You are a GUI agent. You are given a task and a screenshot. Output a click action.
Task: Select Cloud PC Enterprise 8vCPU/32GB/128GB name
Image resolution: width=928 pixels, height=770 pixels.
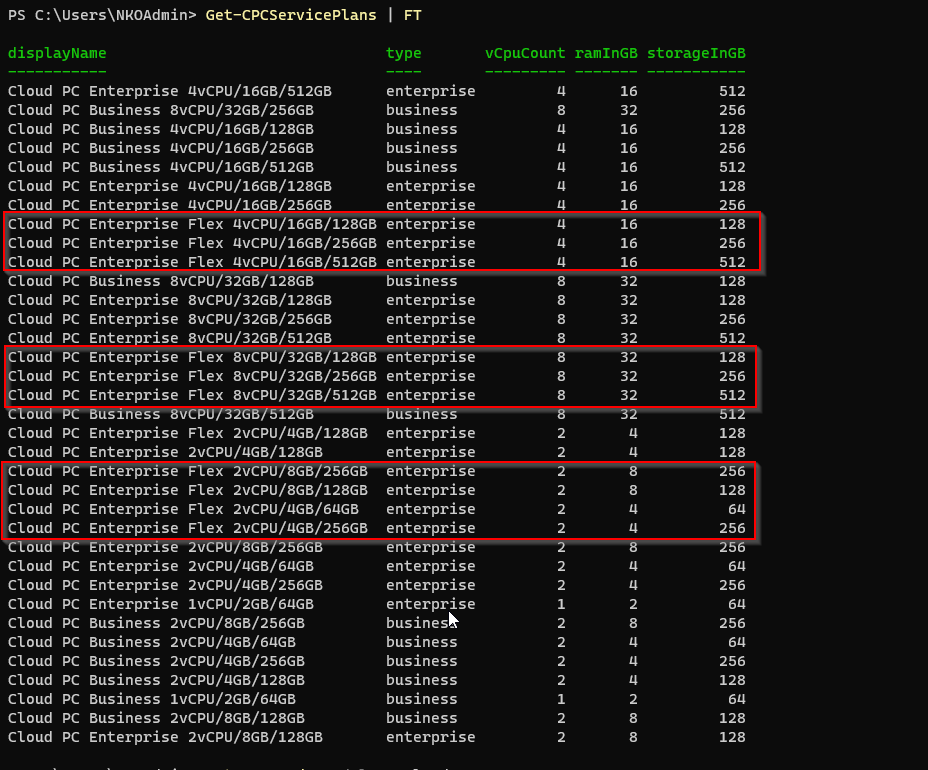[169, 300]
